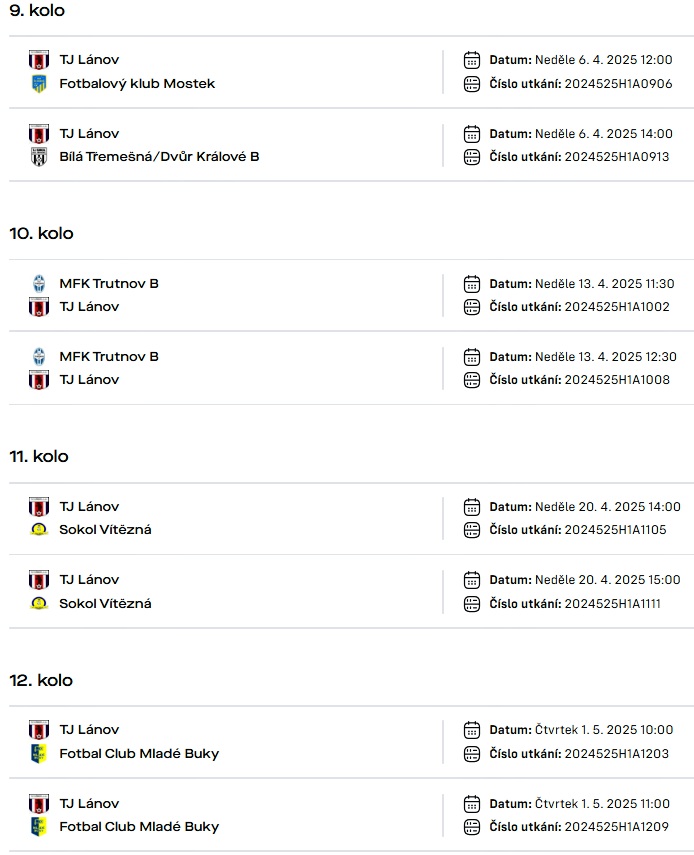
Task: Click date Neděle 20. 4. 2025 14:00
Action: [608, 507]
